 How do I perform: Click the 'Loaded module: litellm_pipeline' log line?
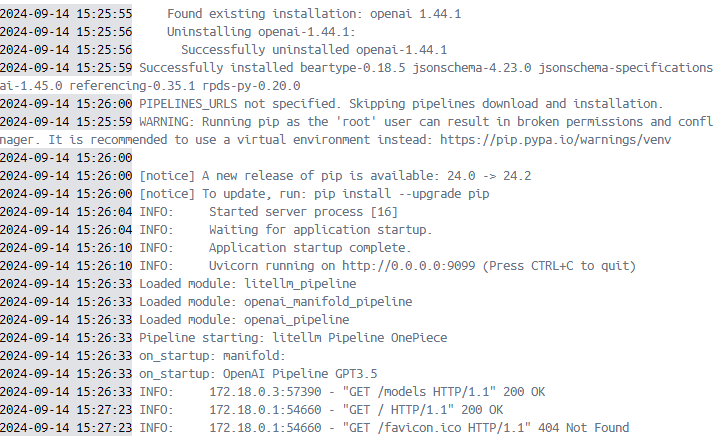[247, 284]
